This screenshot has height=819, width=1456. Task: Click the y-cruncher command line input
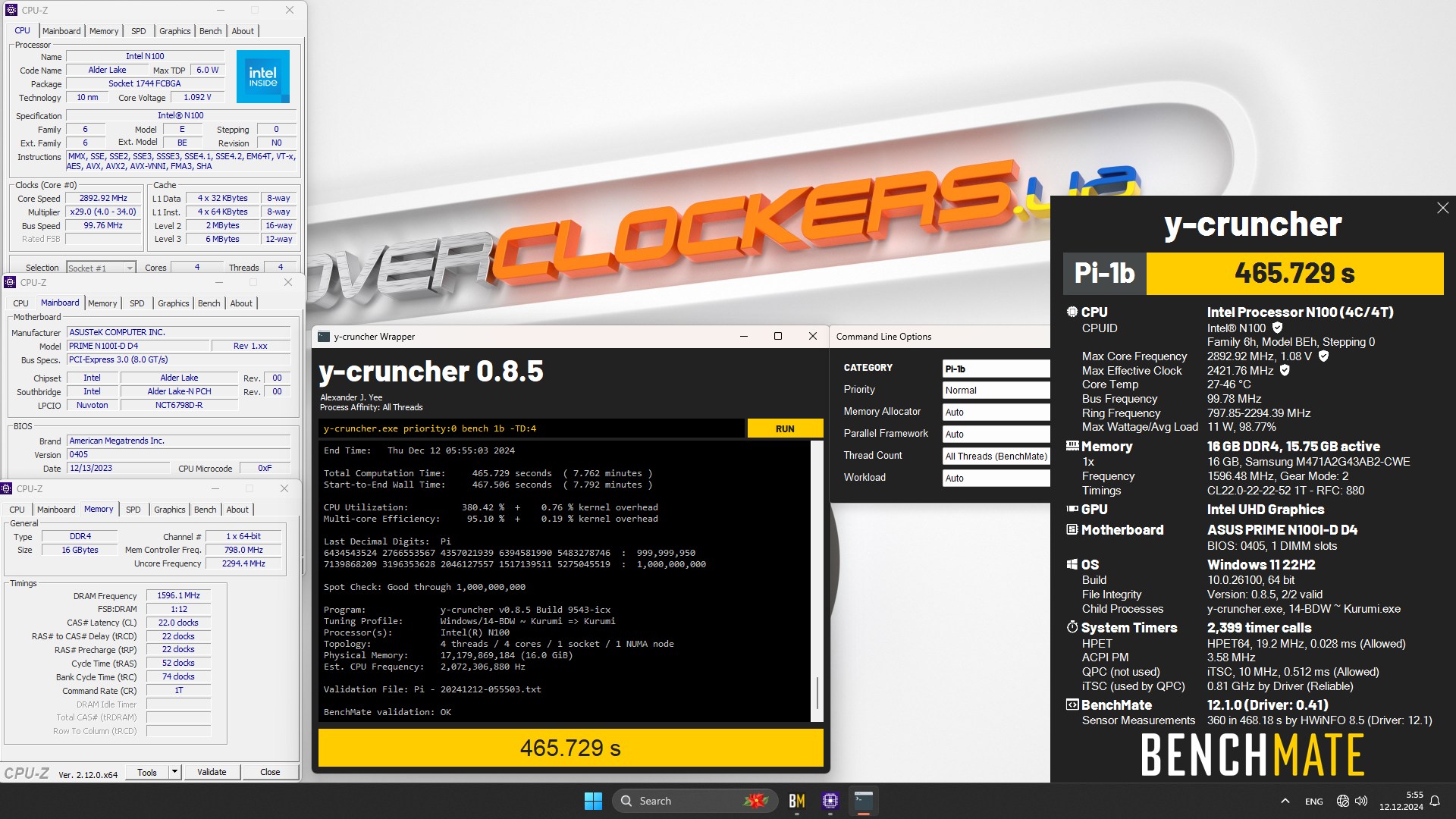click(x=531, y=428)
